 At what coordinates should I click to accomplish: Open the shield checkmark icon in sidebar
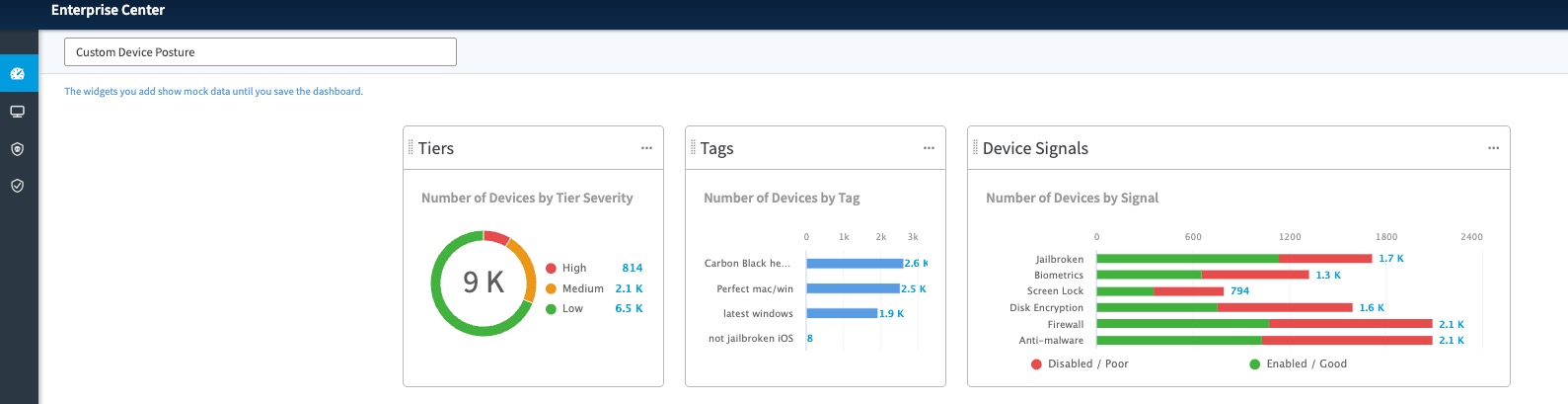pos(18,186)
